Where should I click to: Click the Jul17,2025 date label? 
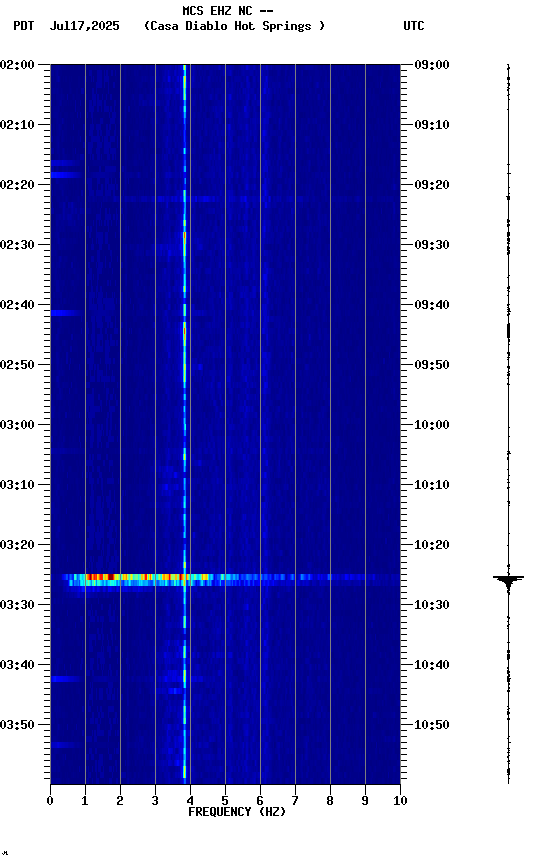(84, 26)
